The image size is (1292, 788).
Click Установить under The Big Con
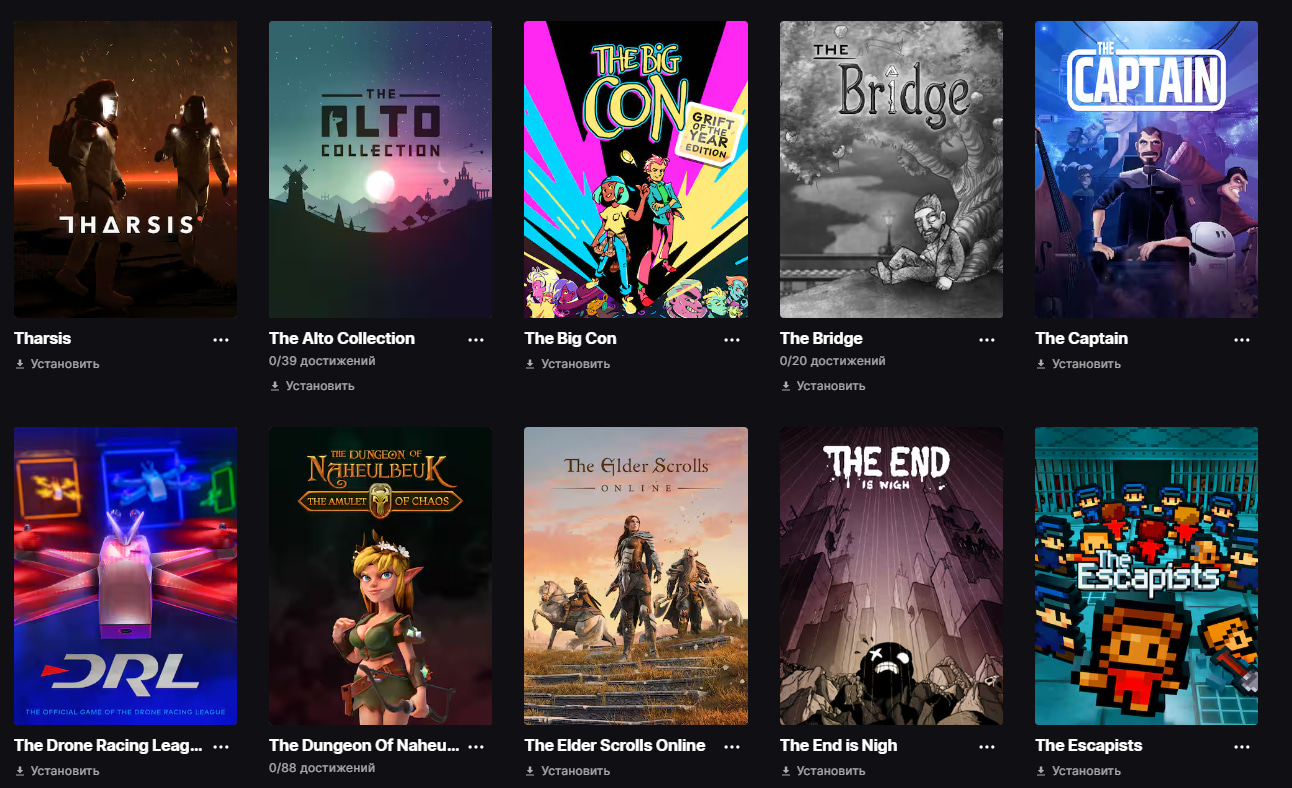[568, 364]
